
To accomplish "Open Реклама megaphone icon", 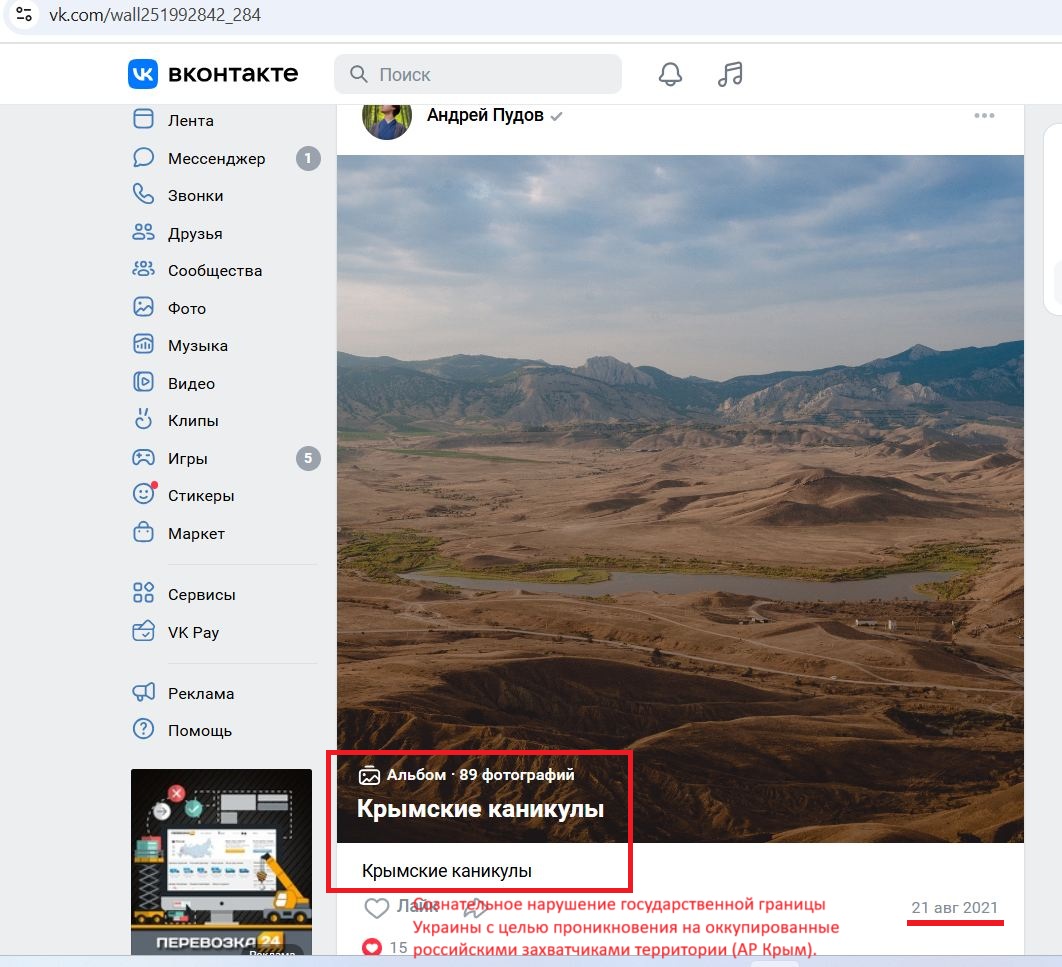I will click(144, 692).
